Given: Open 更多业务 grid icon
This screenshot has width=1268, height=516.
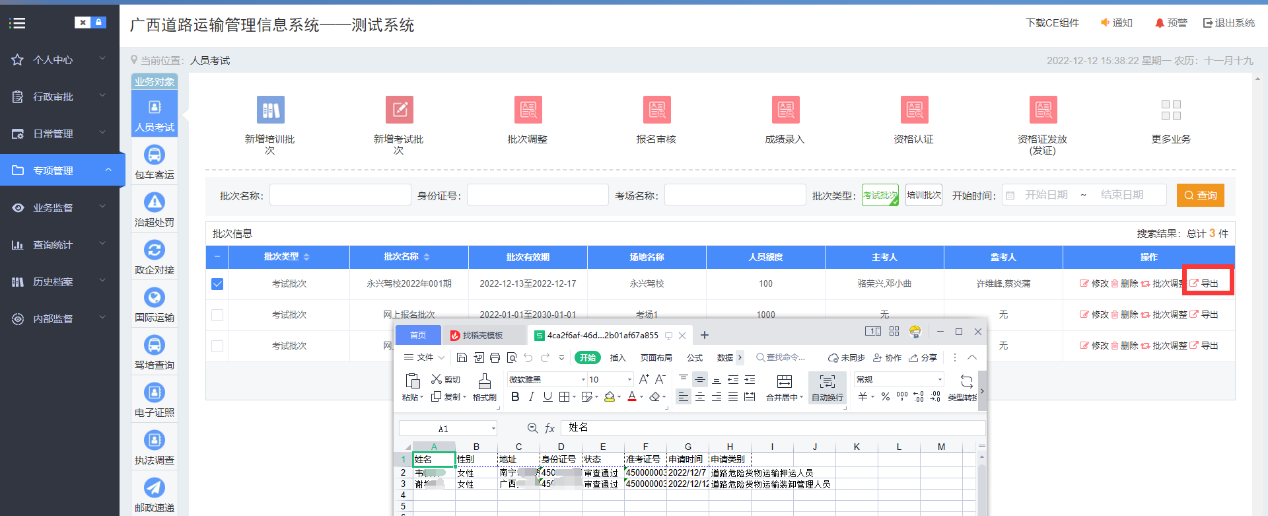Looking at the screenshot, I should 1171,110.
